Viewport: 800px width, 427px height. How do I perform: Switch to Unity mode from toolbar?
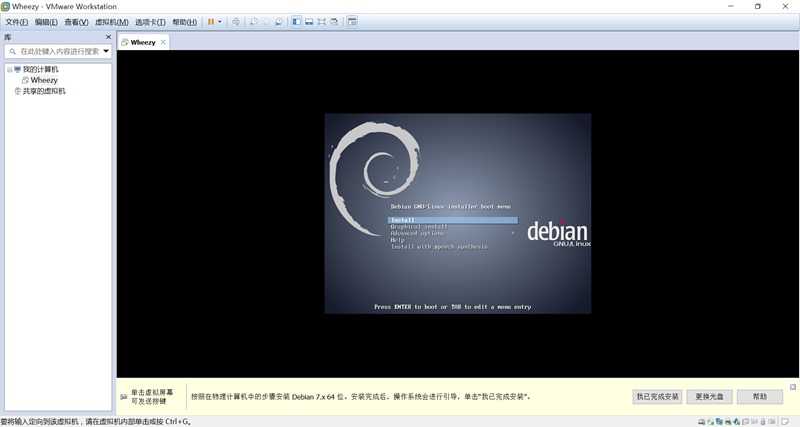point(335,22)
